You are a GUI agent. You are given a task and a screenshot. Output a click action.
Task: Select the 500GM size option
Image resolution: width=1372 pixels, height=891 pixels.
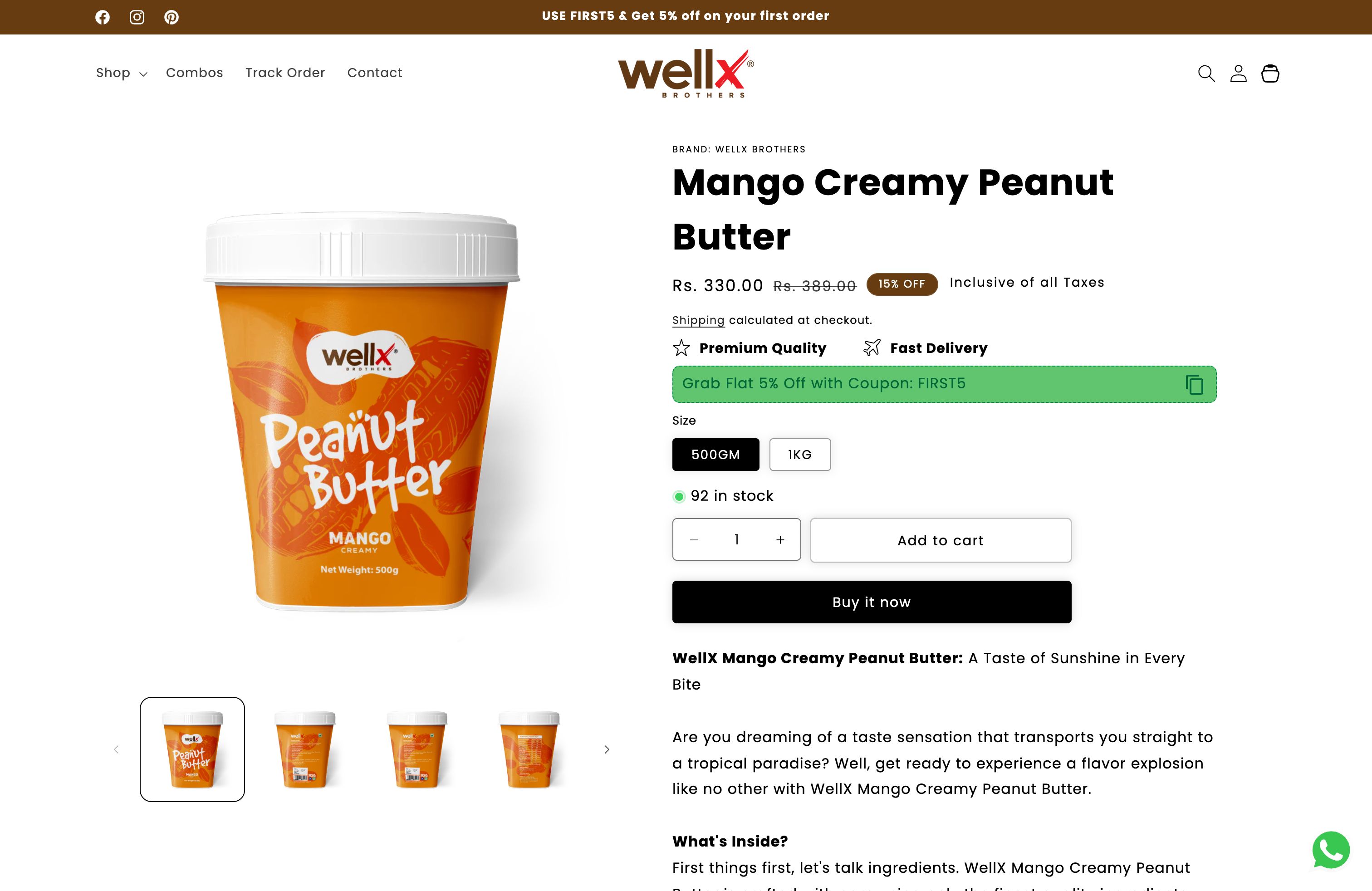click(715, 455)
